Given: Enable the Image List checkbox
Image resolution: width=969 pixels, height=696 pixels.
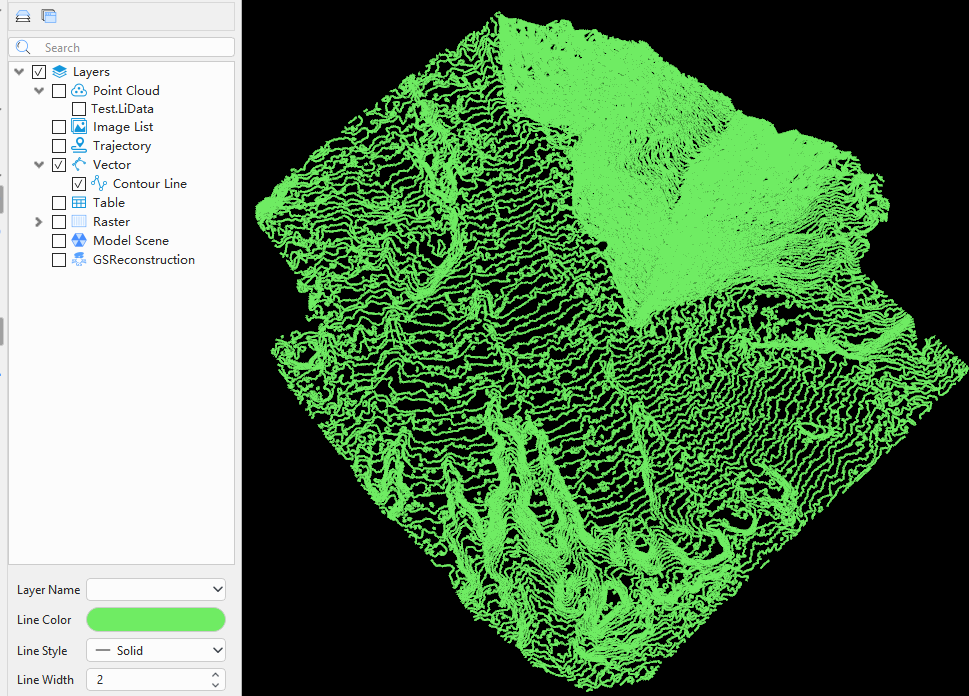Looking at the screenshot, I should (59, 127).
